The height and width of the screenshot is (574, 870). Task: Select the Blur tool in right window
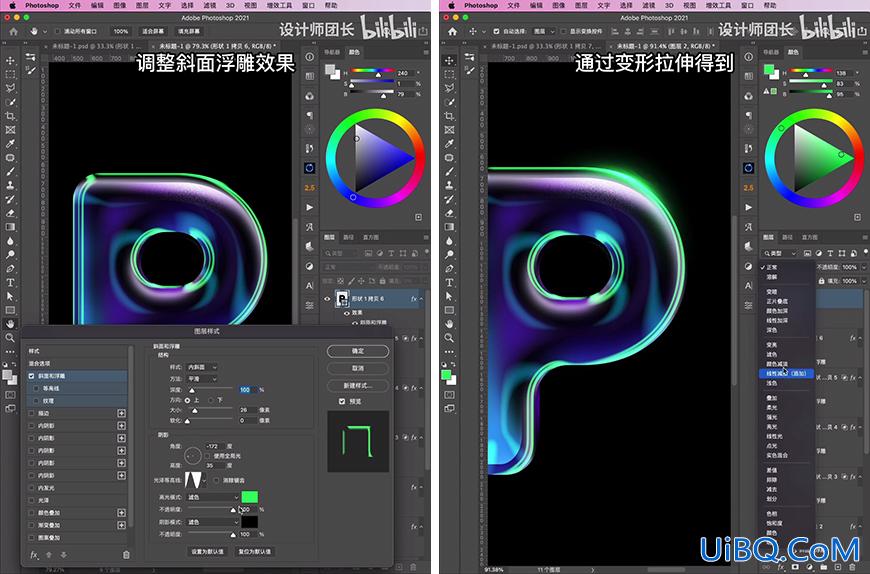click(449, 241)
